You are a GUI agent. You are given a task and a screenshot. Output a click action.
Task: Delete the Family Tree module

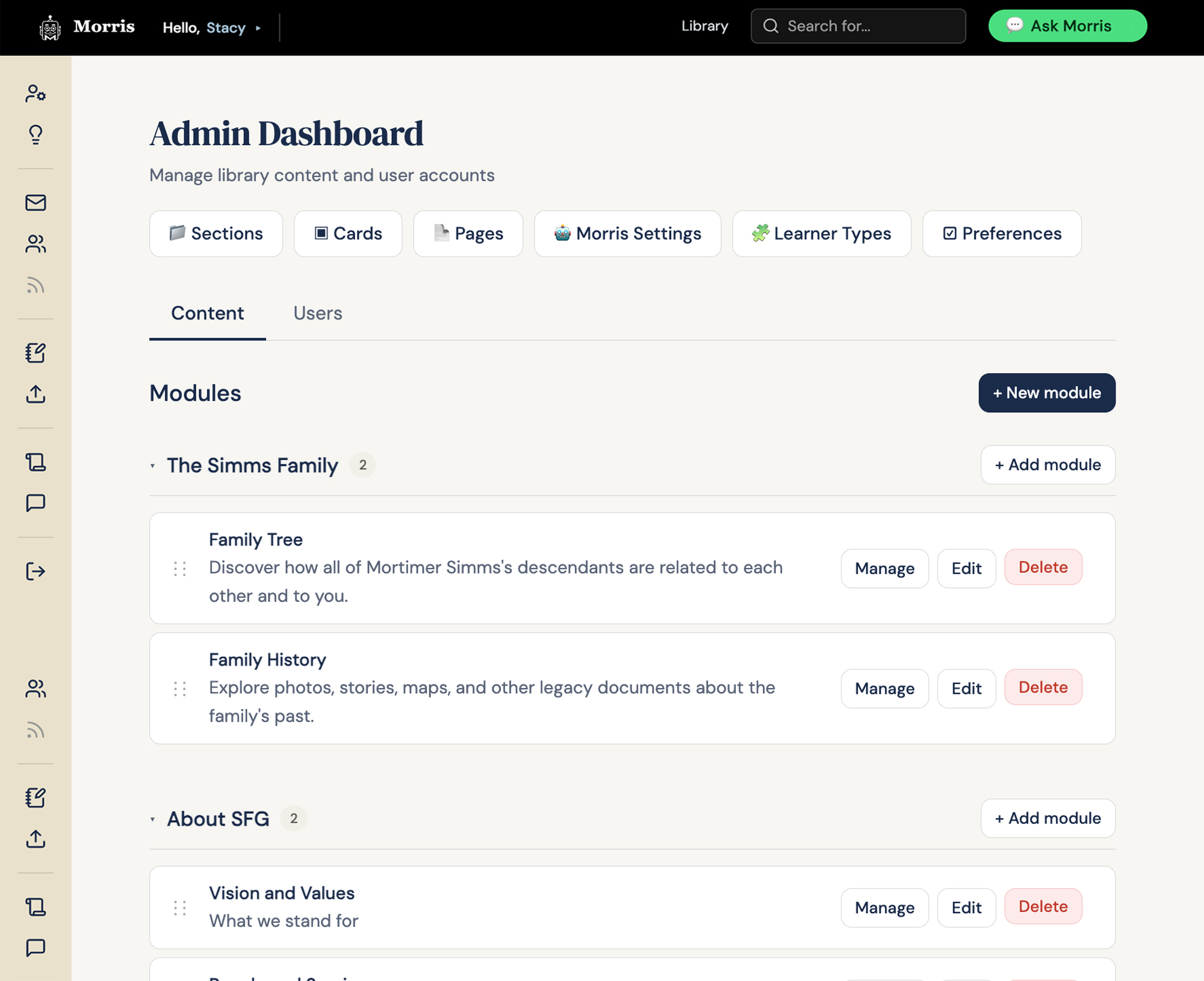click(1043, 567)
